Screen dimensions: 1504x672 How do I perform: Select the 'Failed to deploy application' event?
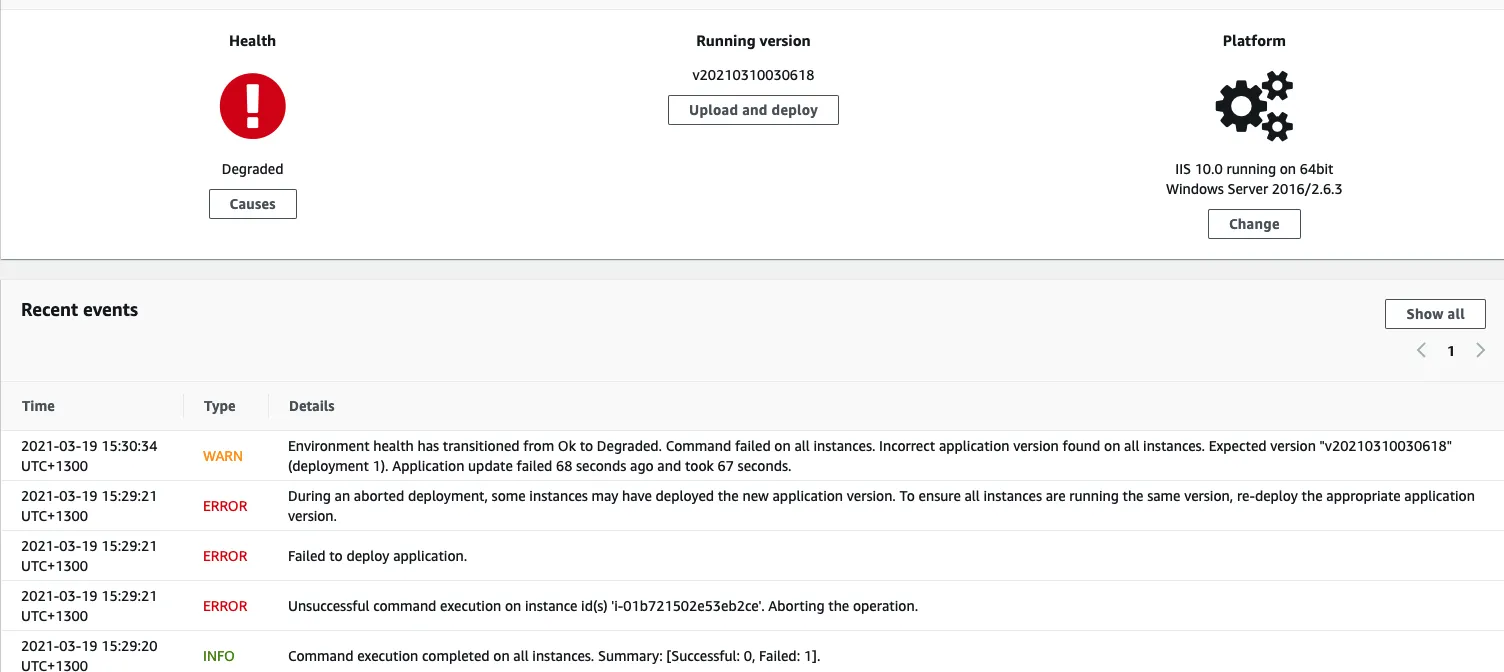pos(377,556)
